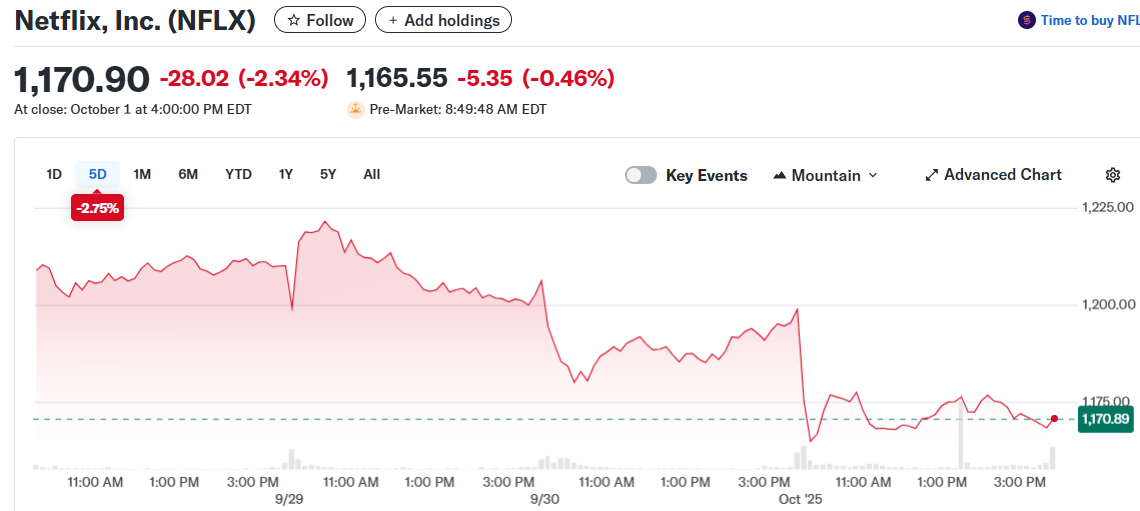Screen dimensions: 1140x511
Task: Click the Pre-Market sunrise icon
Action: pos(355,109)
